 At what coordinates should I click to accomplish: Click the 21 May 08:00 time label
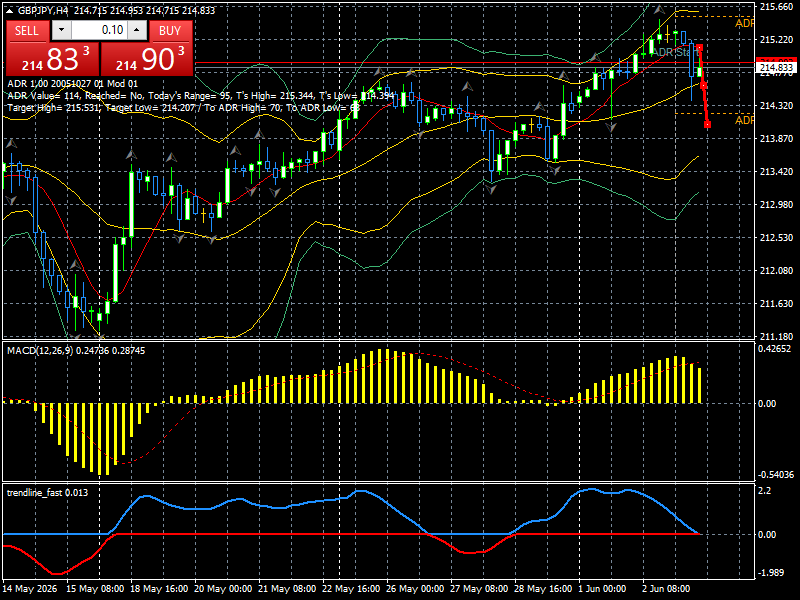pos(287,589)
